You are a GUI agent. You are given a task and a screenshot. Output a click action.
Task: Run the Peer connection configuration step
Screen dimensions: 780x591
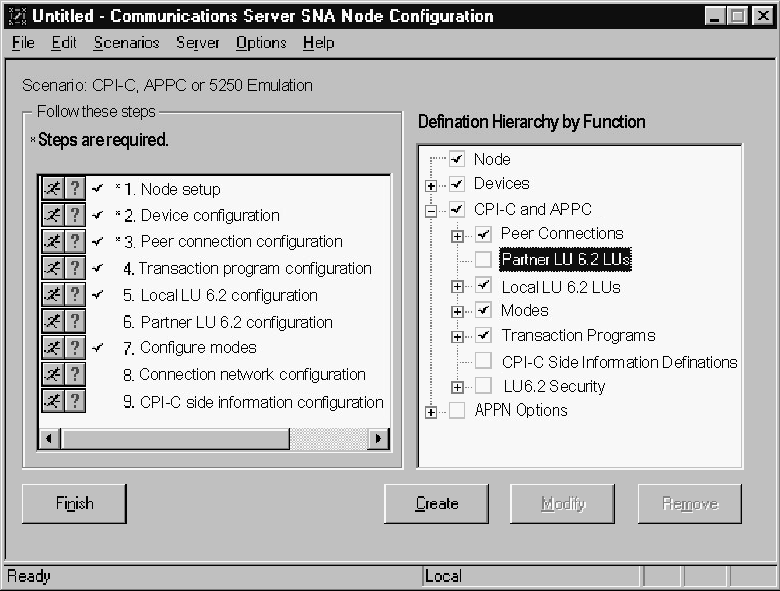click(x=52, y=242)
